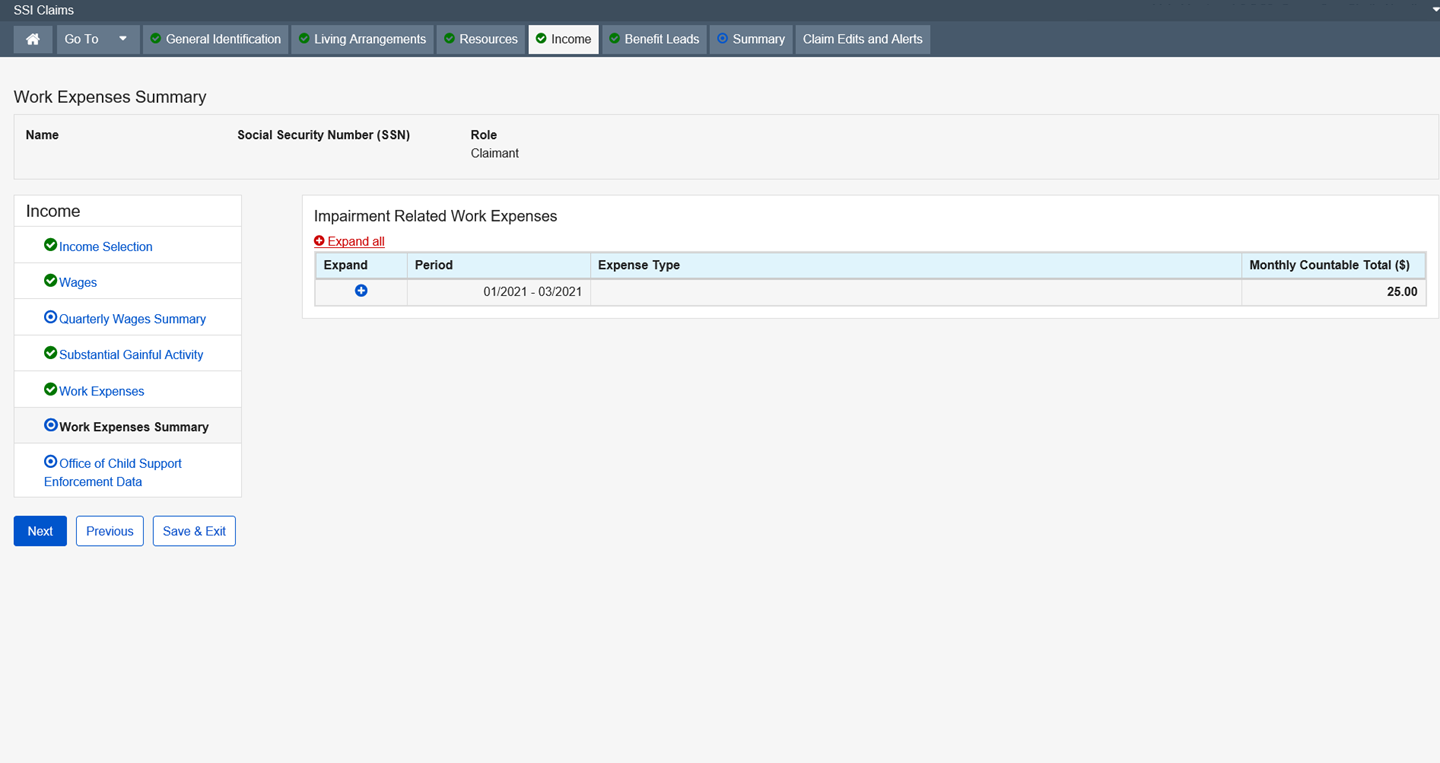Open the General Identification tab

click(215, 39)
